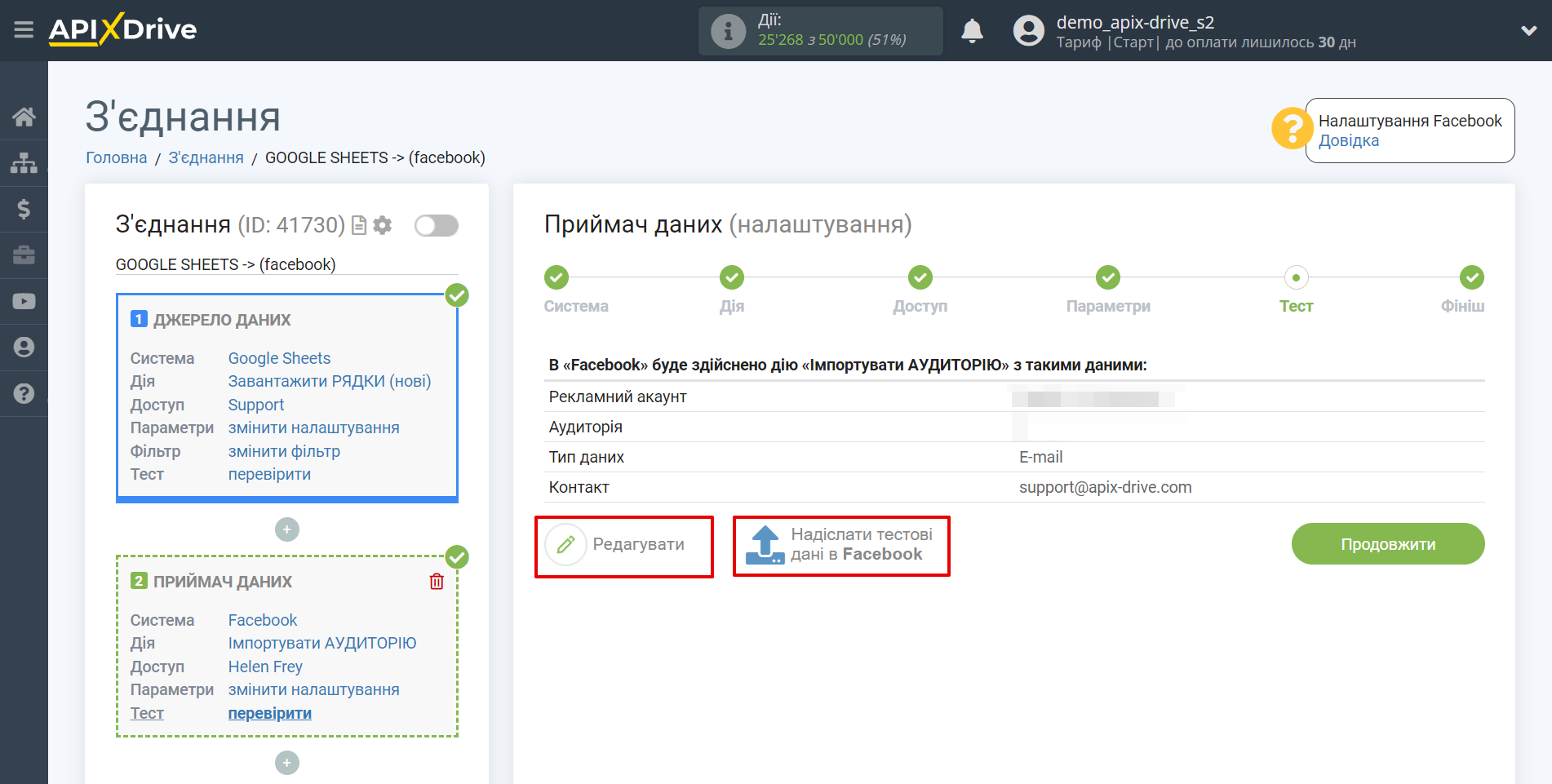Select the E-mail data type value

pyautogui.click(x=1040, y=457)
